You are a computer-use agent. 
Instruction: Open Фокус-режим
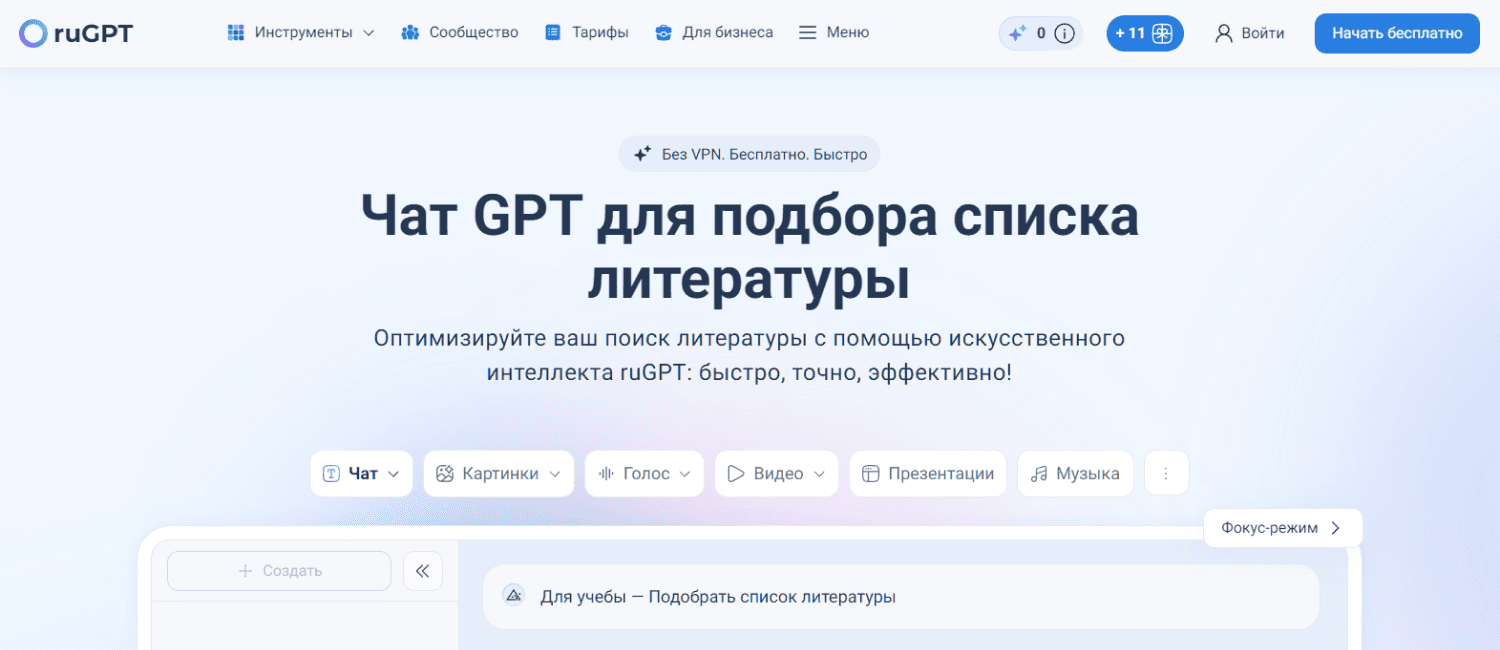coord(1283,528)
